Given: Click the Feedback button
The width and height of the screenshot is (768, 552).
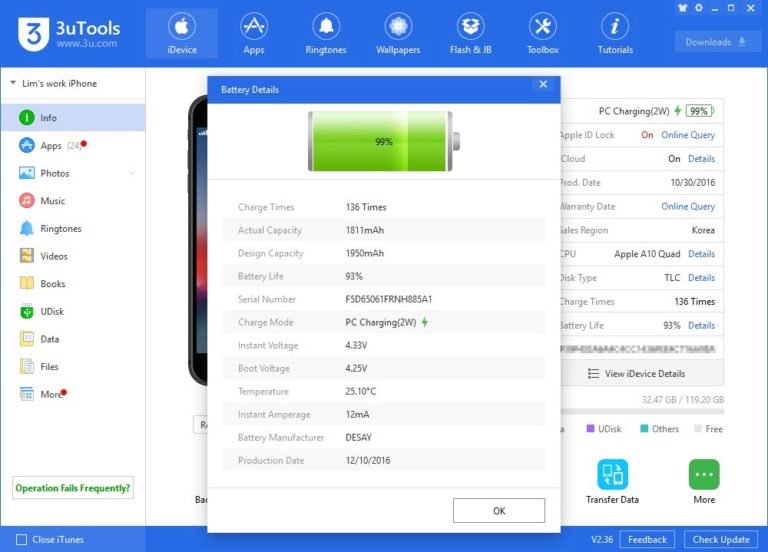Looking at the screenshot, I should click(x=647, y=539).
